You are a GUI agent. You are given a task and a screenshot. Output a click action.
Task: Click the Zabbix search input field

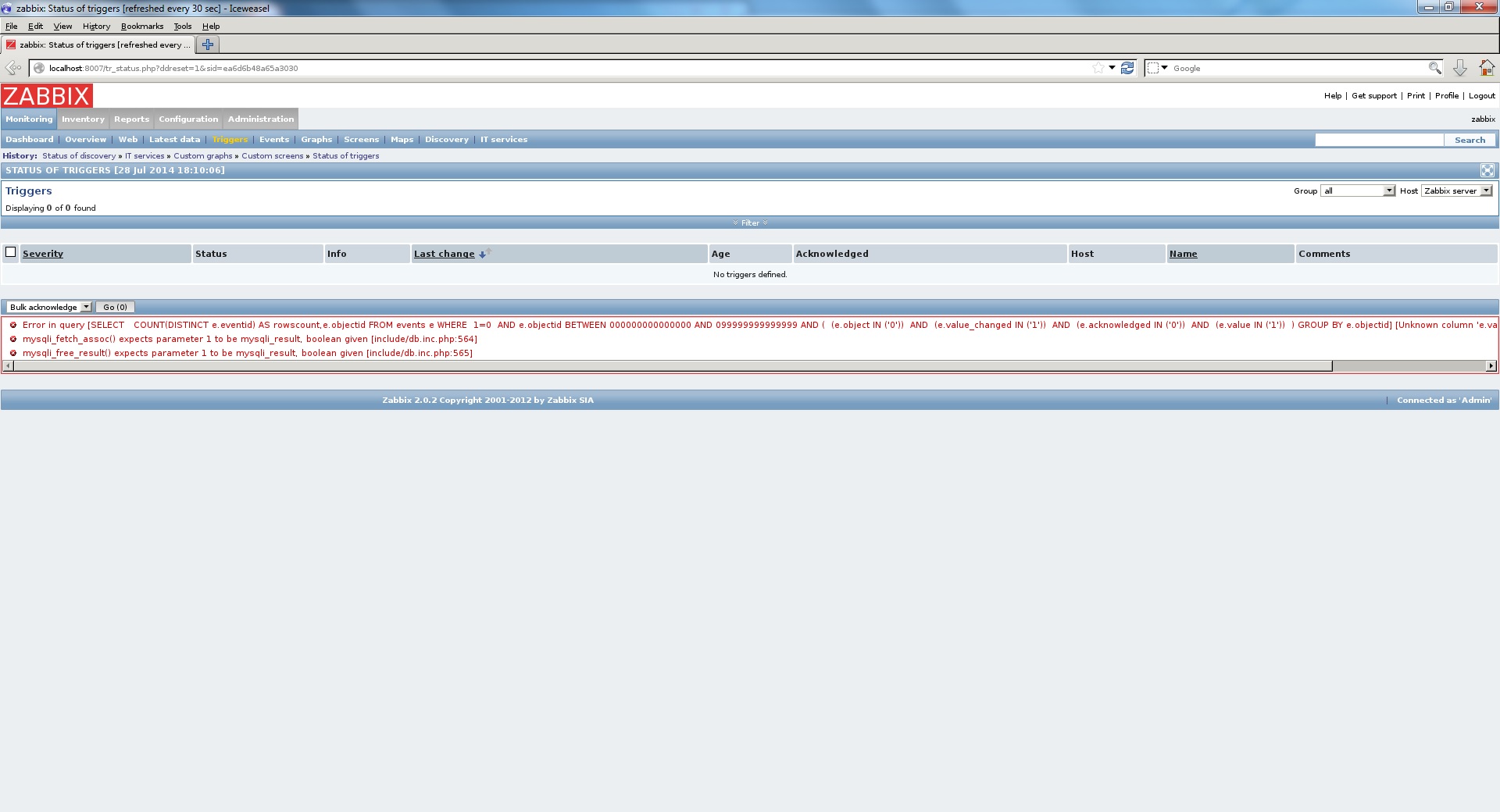pos(1379,140)
